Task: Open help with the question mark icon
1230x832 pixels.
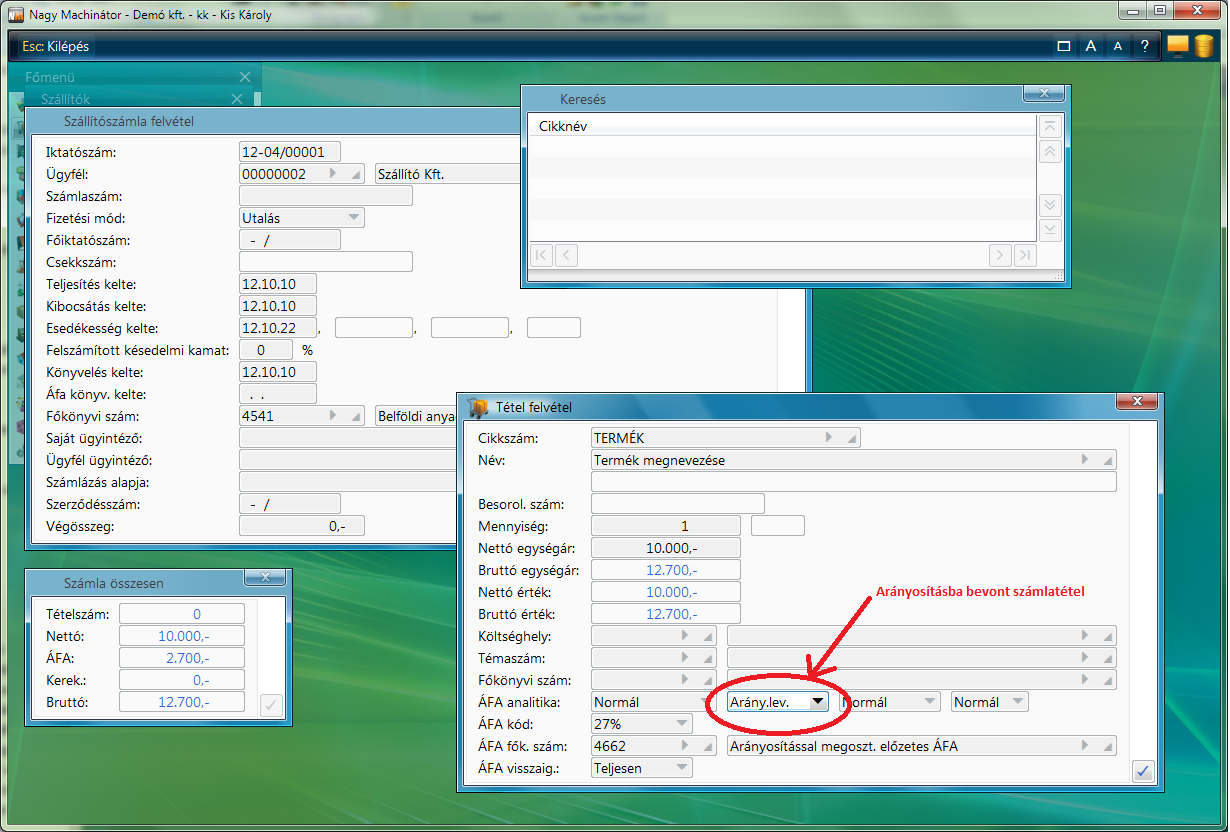Action: (1145, 46)
